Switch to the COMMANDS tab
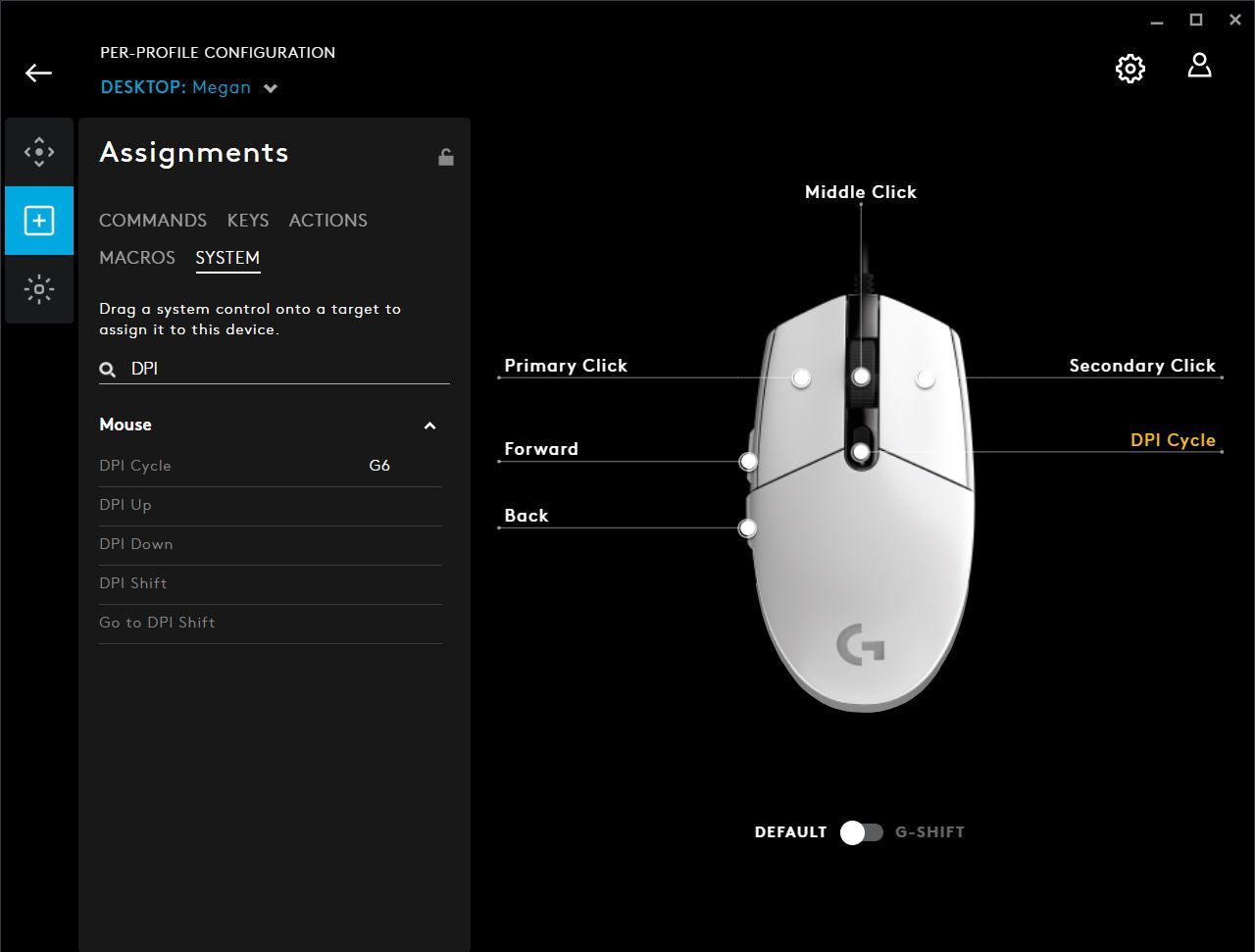1255x952 pixels. coord(153,221)
